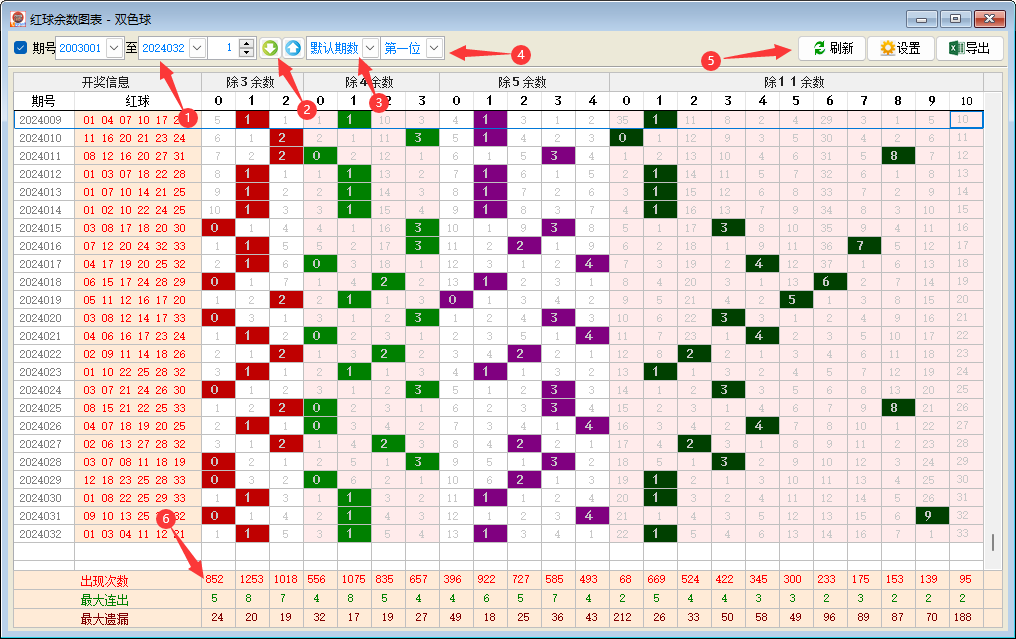Increase the spinner value with the up arrow
Screen dimensions: 1016x639
pyautogui.click(x=246, y=43)
